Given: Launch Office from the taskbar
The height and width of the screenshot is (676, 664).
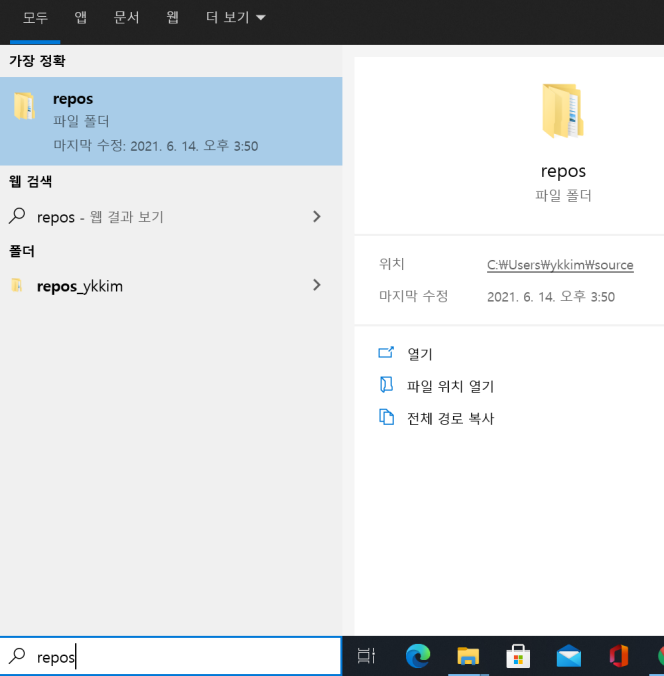Looking at the screenshot, I should (x=619, y=656).
